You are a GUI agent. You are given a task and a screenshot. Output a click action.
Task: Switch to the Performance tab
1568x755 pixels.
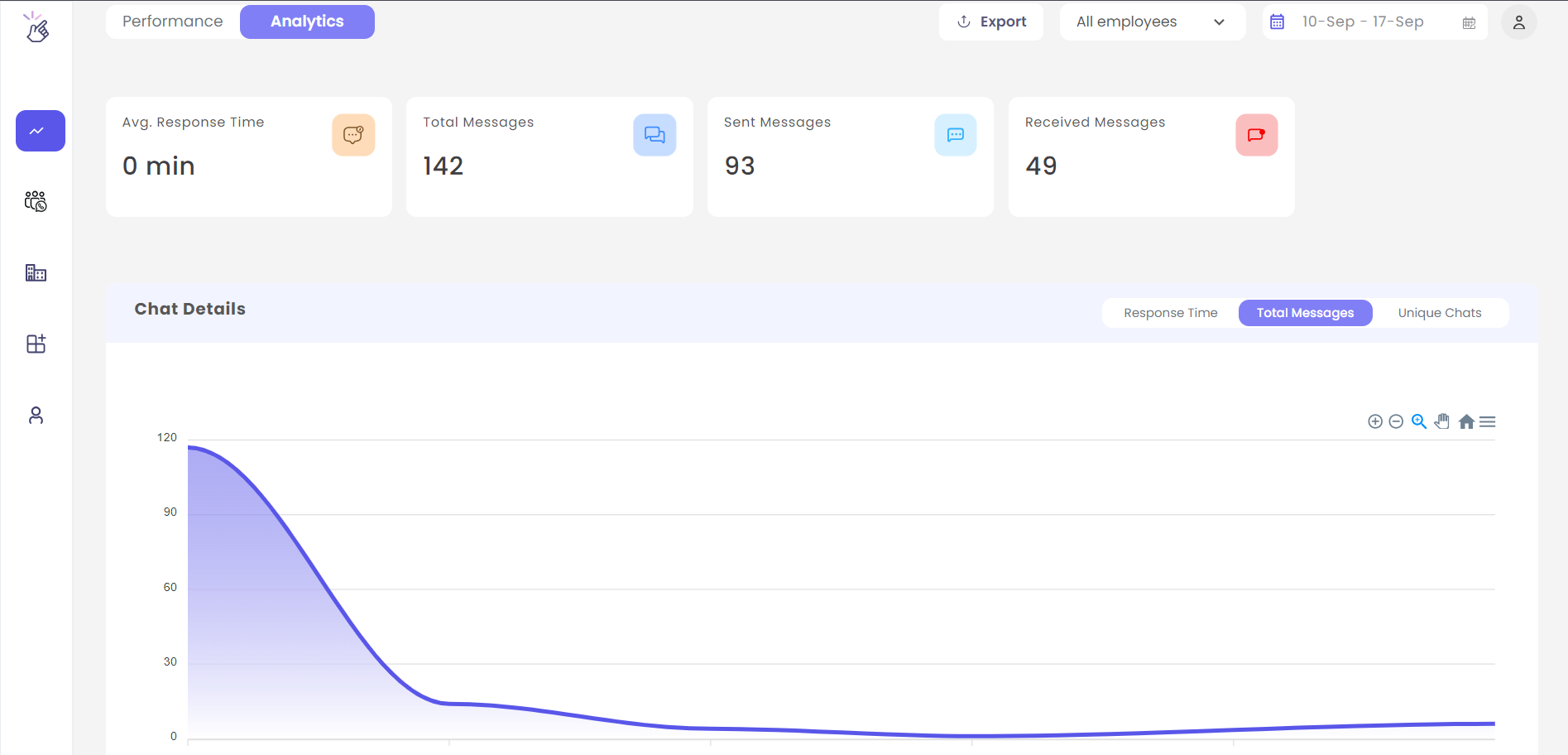click(x=173, y=22)
